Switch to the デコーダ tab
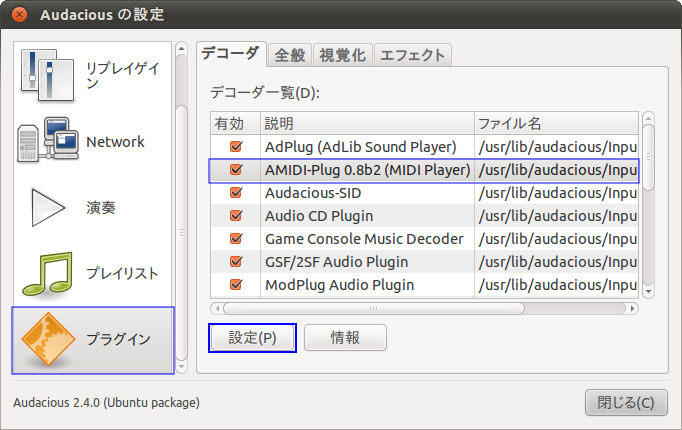Image resolution: width=682 pixels, height=430 pixels. tap(231, 54)
